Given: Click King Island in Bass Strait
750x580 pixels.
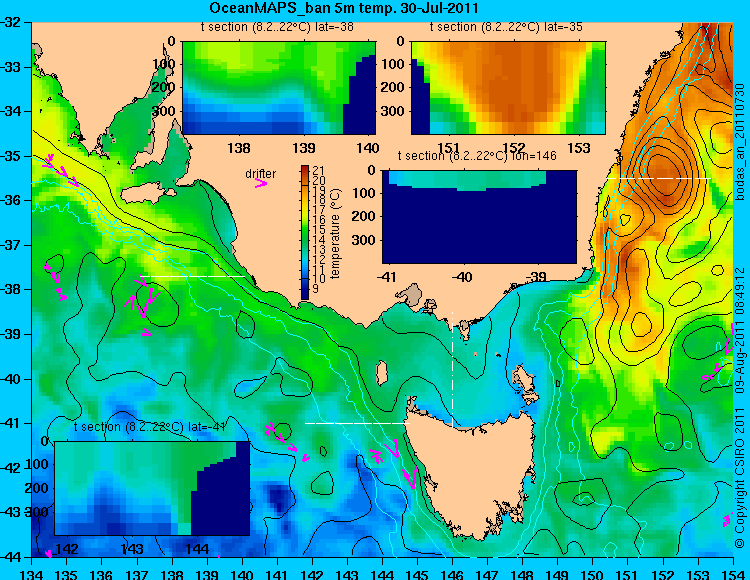Looking at the screenshot, I should pos(381,373).
